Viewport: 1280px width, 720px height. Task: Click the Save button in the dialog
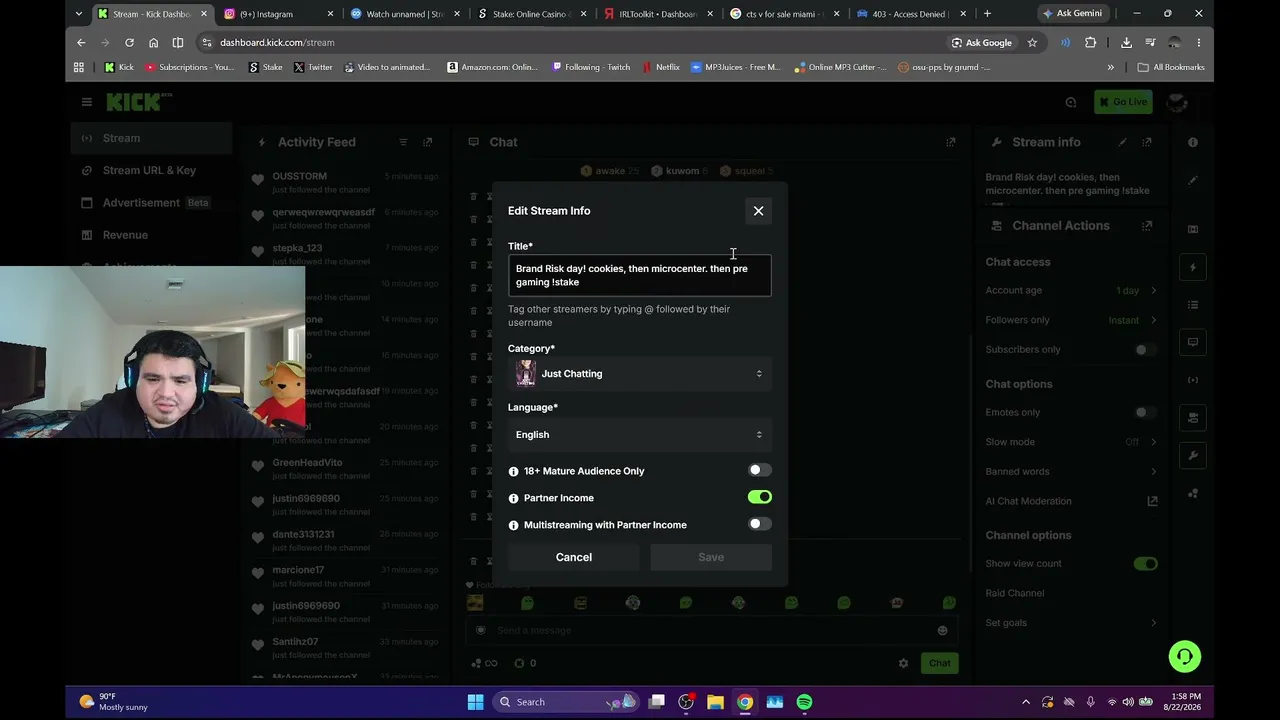click(711, 557)
